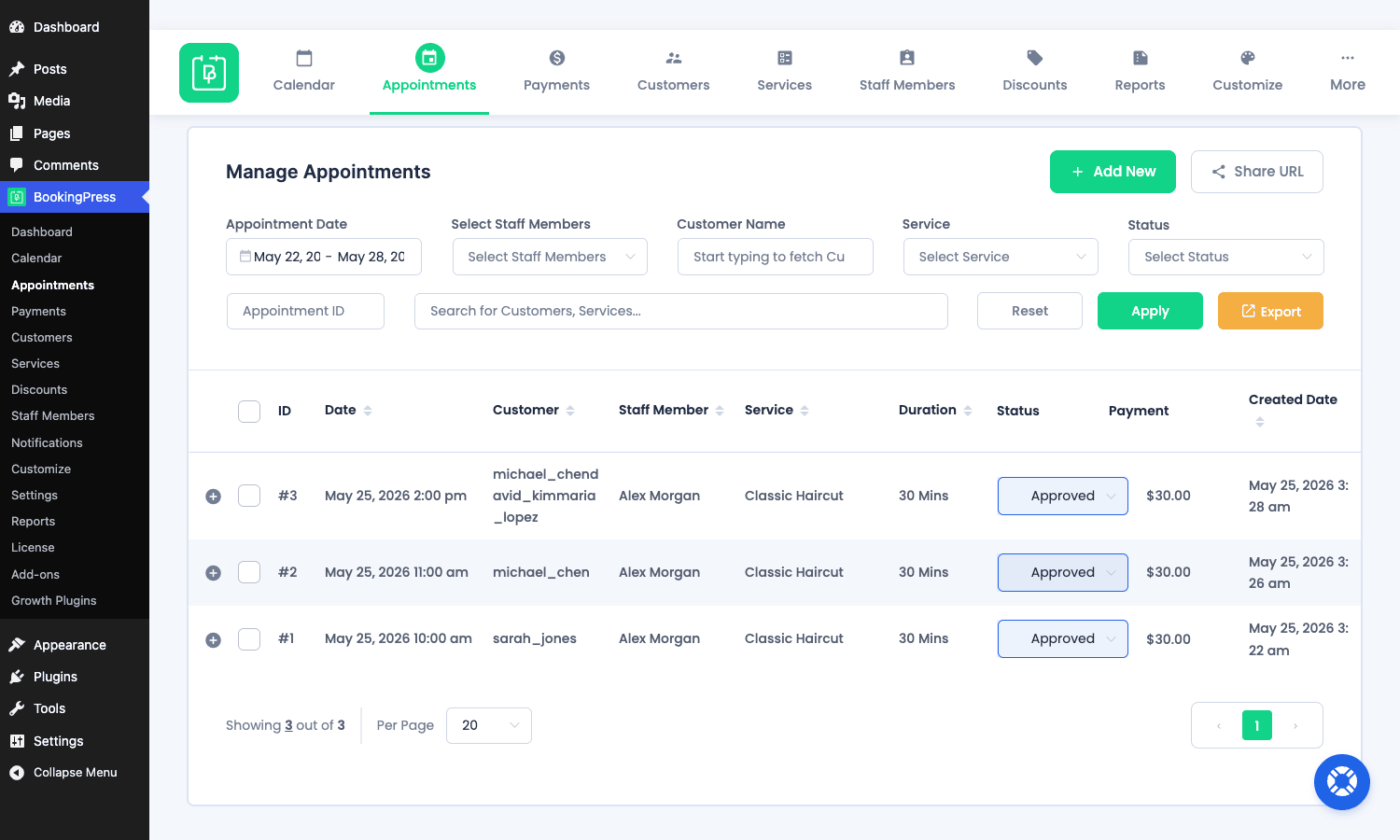Click the previous page arrow in pagination
Screen dimensions: 1400x840
tap(1219, 725)
